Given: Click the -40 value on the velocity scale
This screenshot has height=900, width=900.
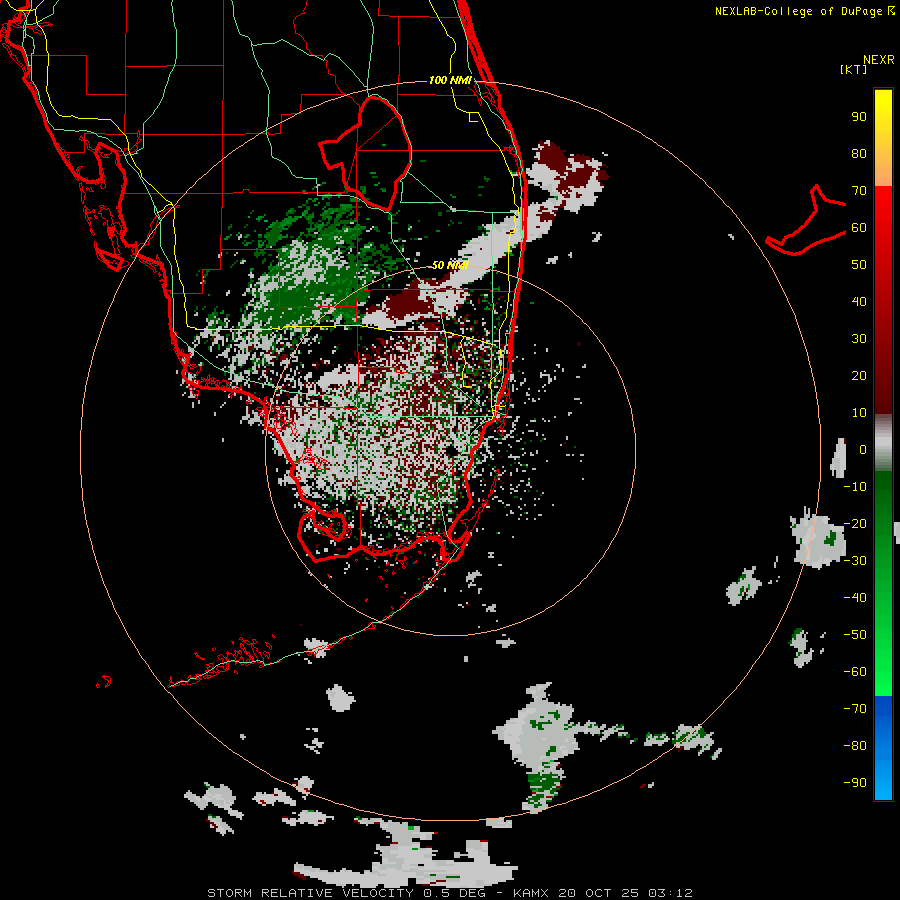Looking at the screenshot, I should [855, 598].
